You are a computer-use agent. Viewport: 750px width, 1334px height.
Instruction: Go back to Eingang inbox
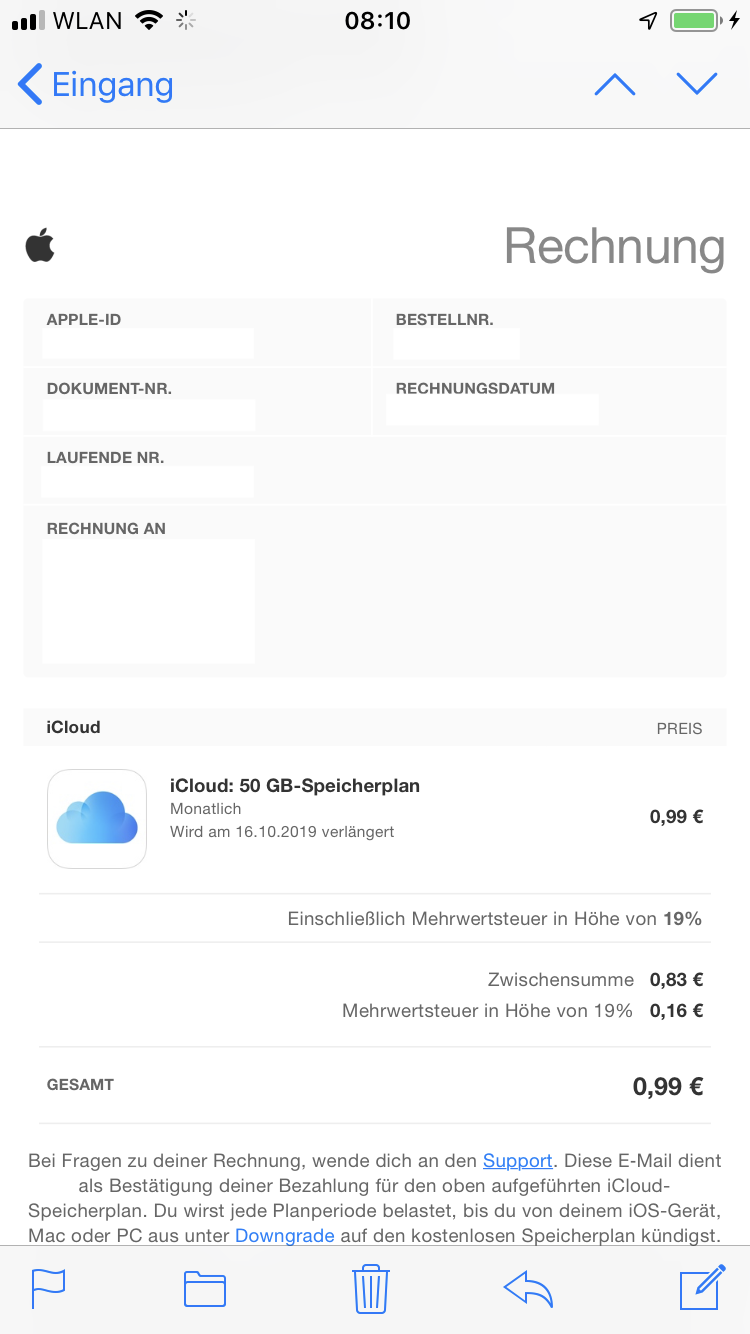pyautogui.click(x=96, y=85)
